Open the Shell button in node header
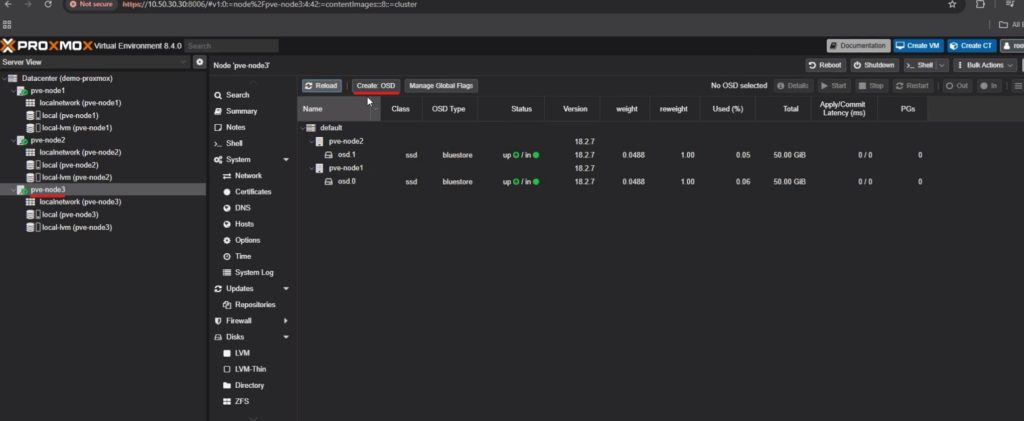The width and height of the screenshot is (1024, 421). 920,65
